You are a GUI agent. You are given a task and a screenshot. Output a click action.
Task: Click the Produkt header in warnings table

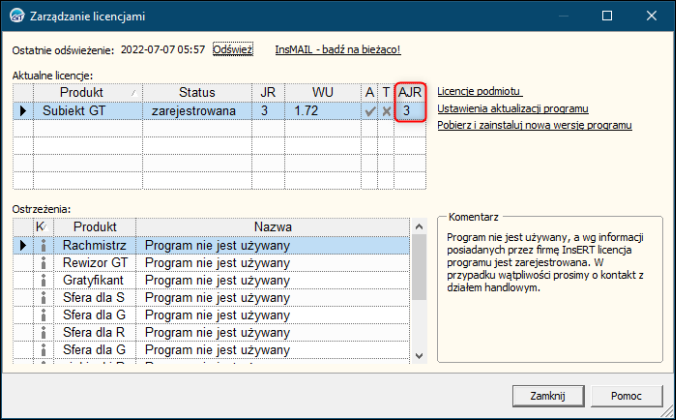click(x=94, y=227)
